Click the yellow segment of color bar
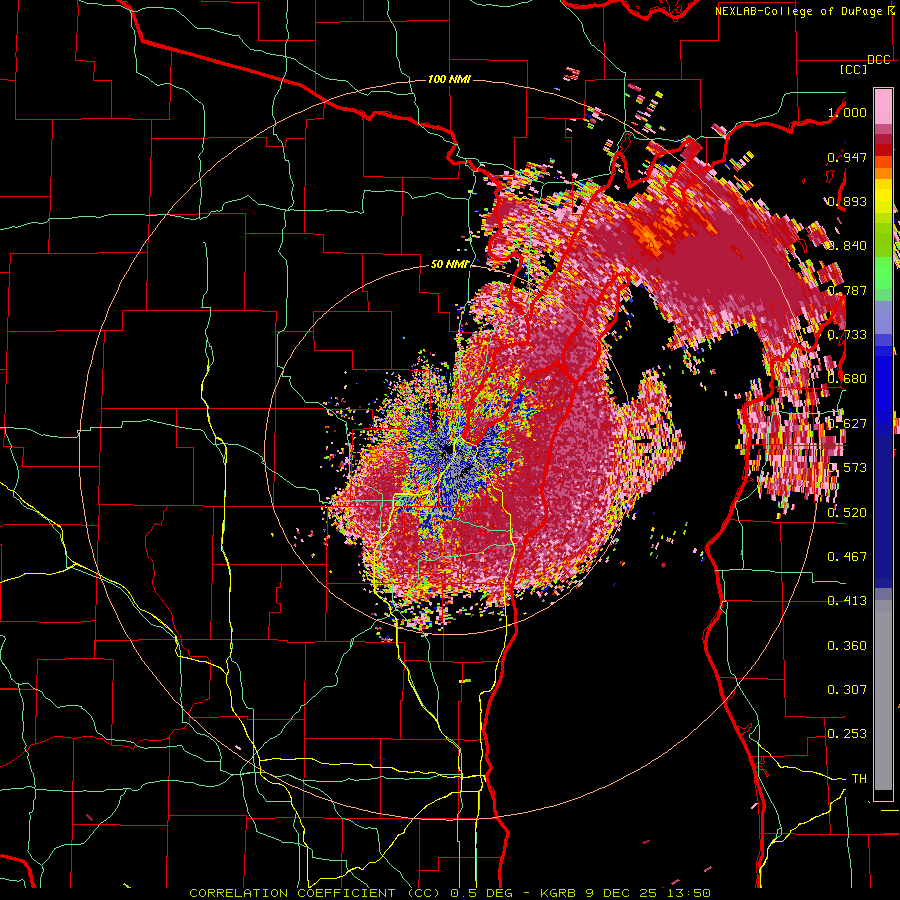The height and width of the screenshot is (900, 900). [883, 196]
